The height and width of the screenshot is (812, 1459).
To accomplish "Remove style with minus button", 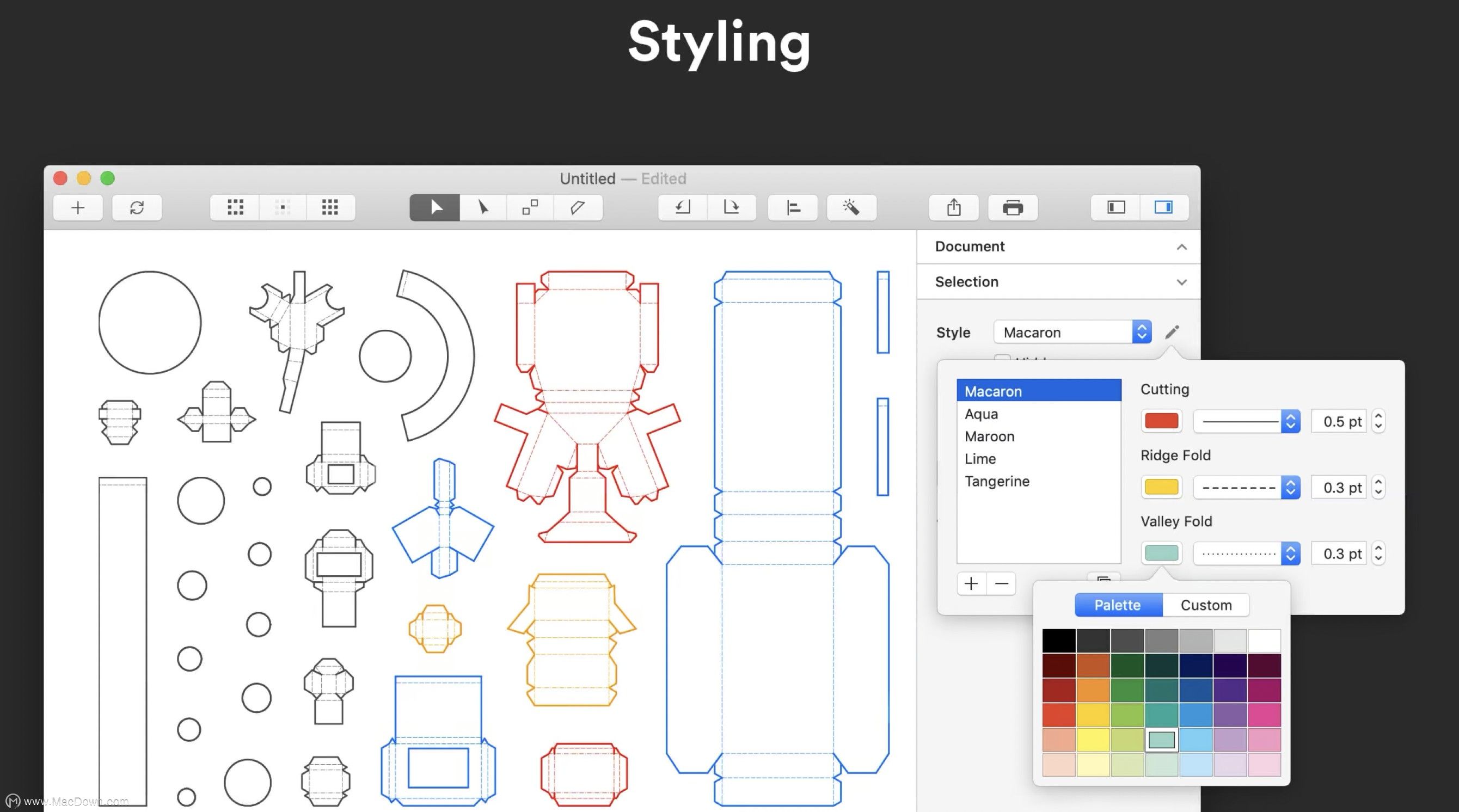I will [1001, 584].
